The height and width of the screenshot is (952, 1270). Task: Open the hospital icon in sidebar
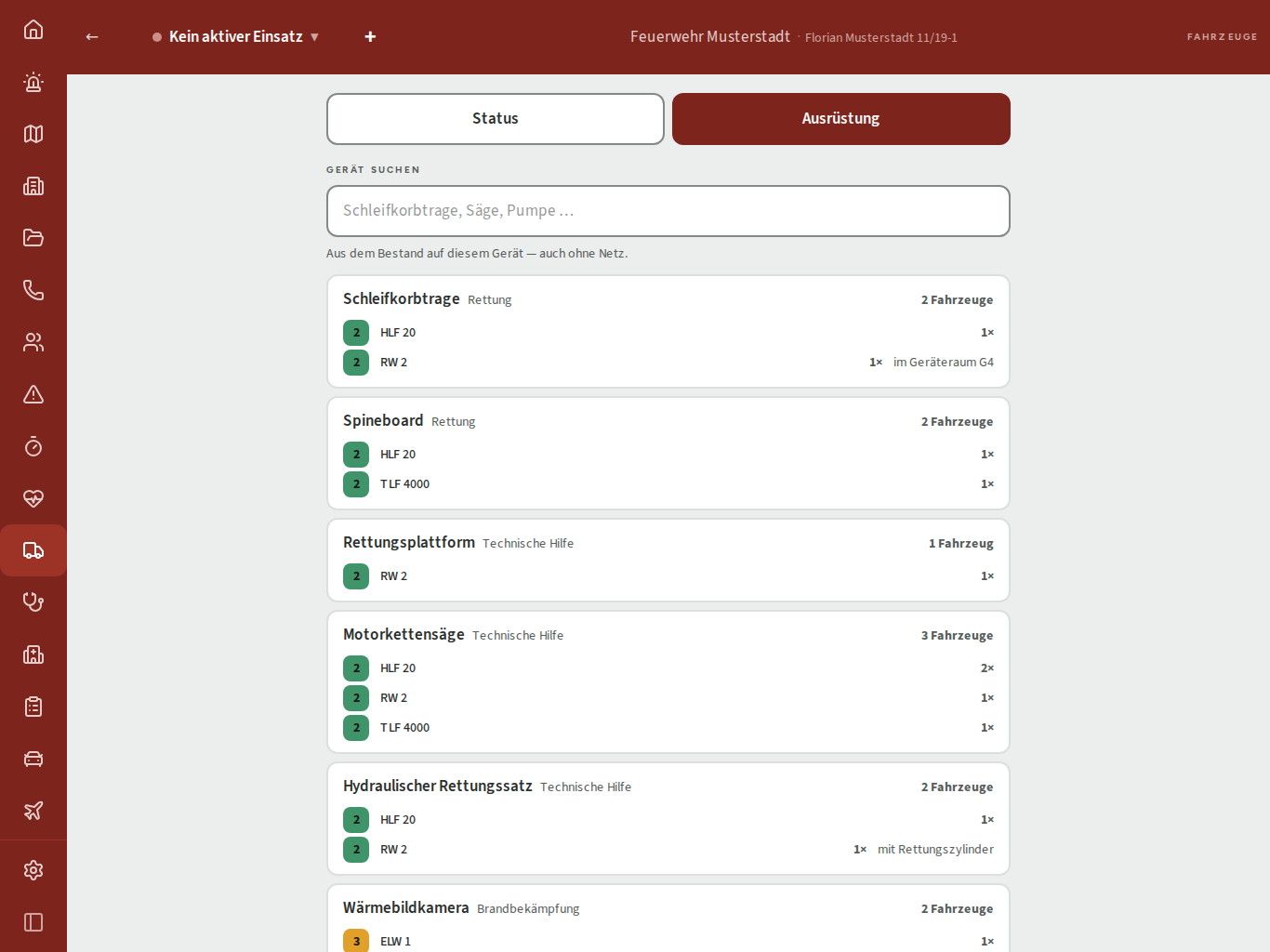pyautogui.click(x=33, y=654)
